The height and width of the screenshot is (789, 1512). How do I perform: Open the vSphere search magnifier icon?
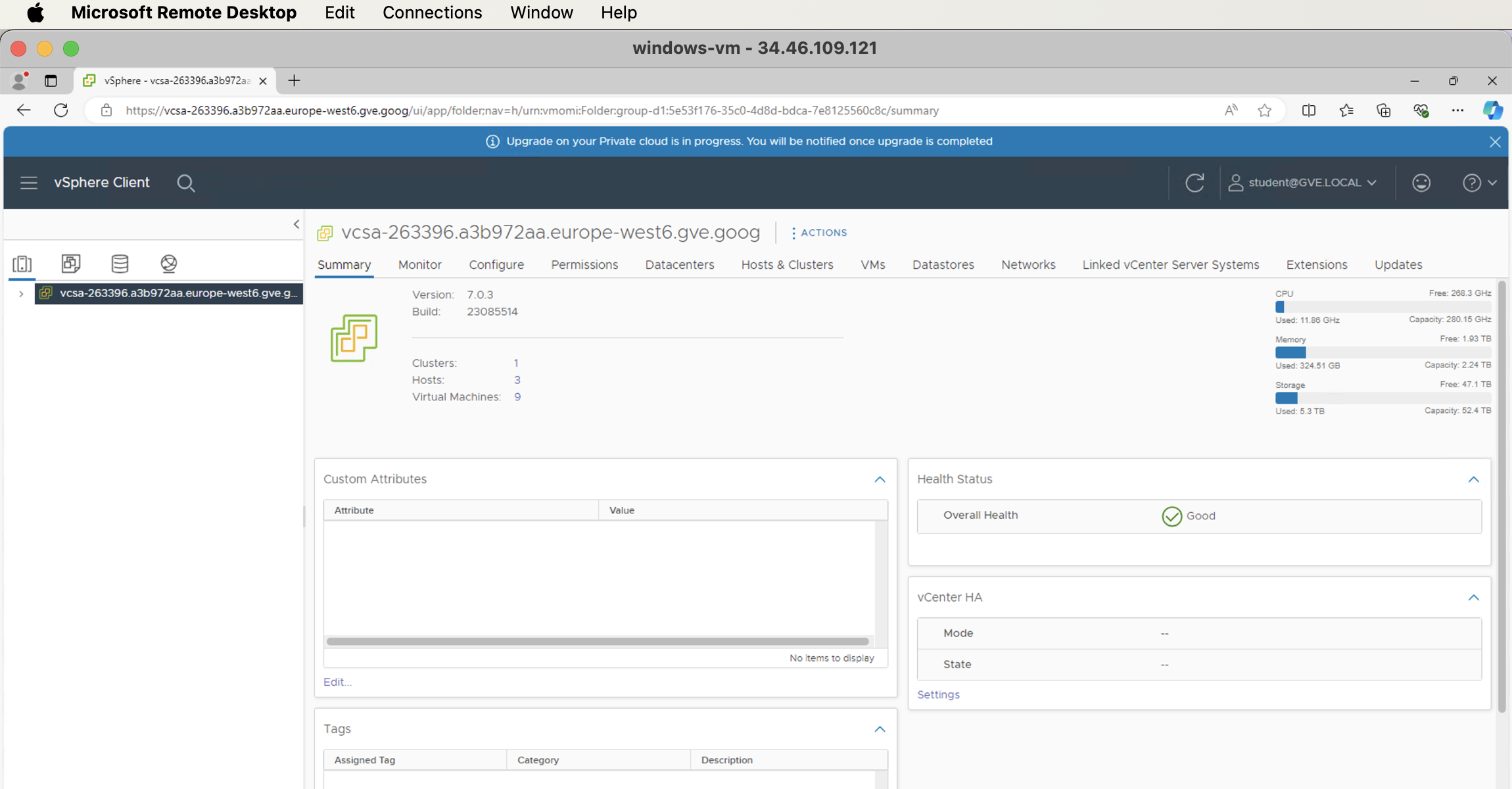[x=186, y=183]
